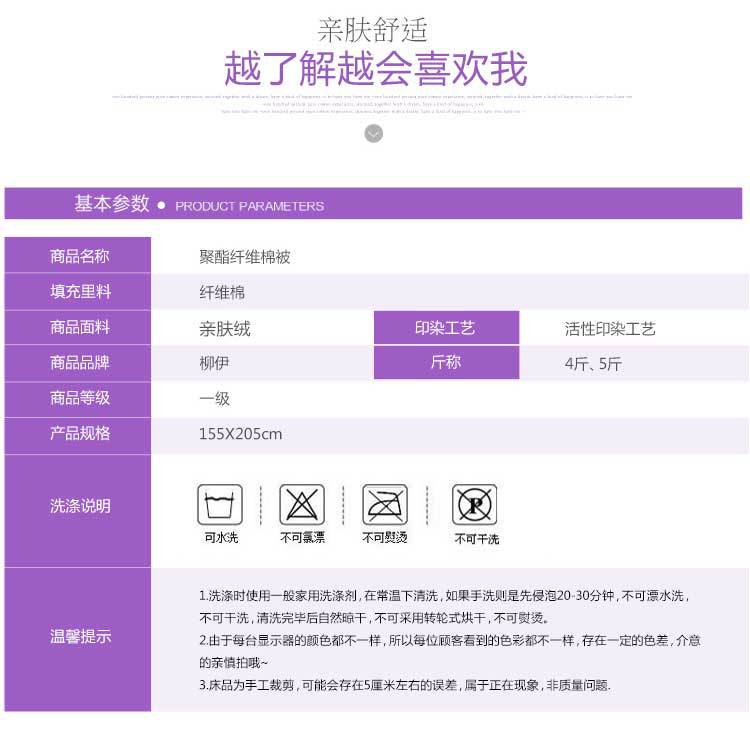Click tip 3 about 床品为手工裁剪

click(405, 685)
